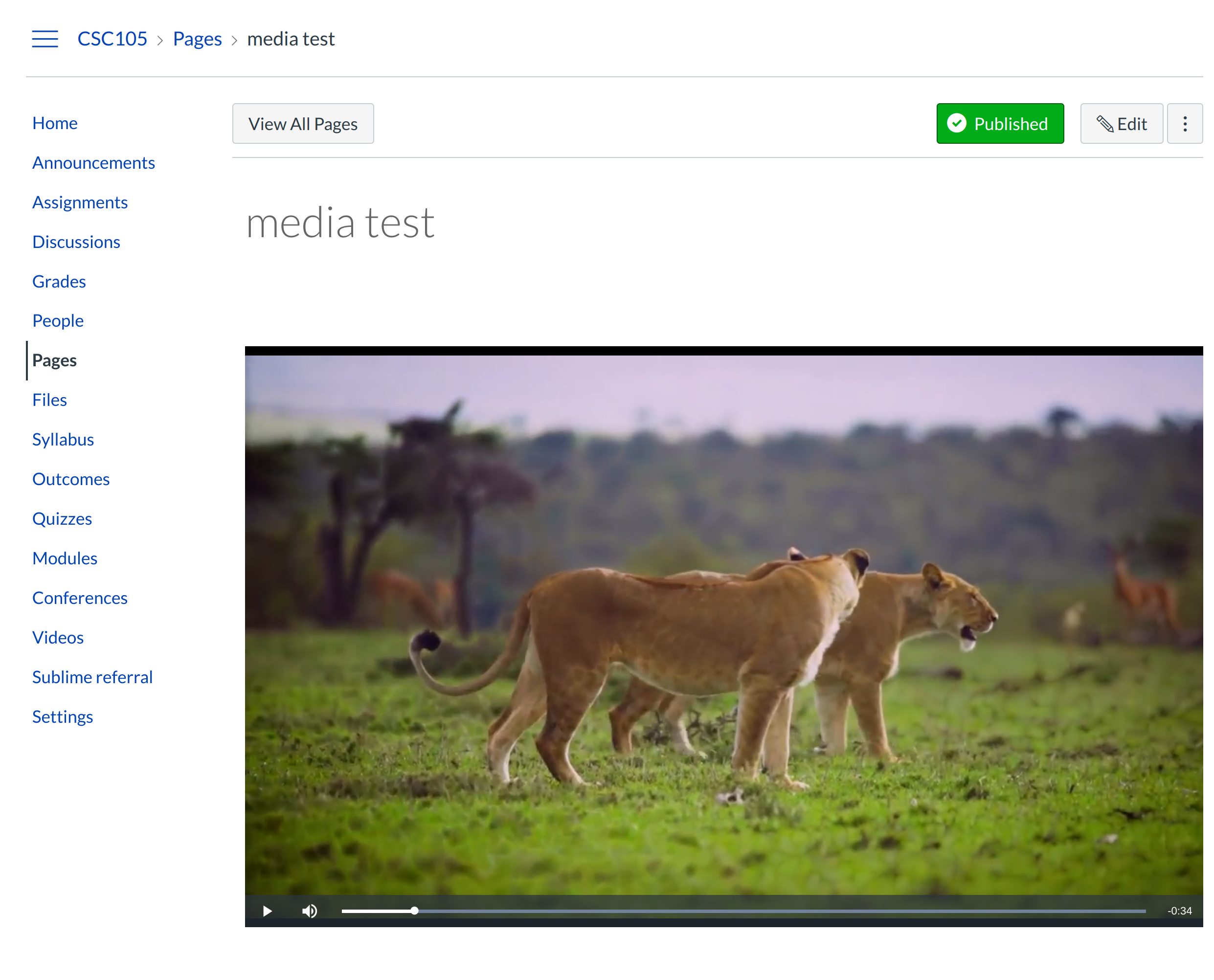
Task: Open Modules from course menu
Action: pyautogui.click(x=65, y=558)
